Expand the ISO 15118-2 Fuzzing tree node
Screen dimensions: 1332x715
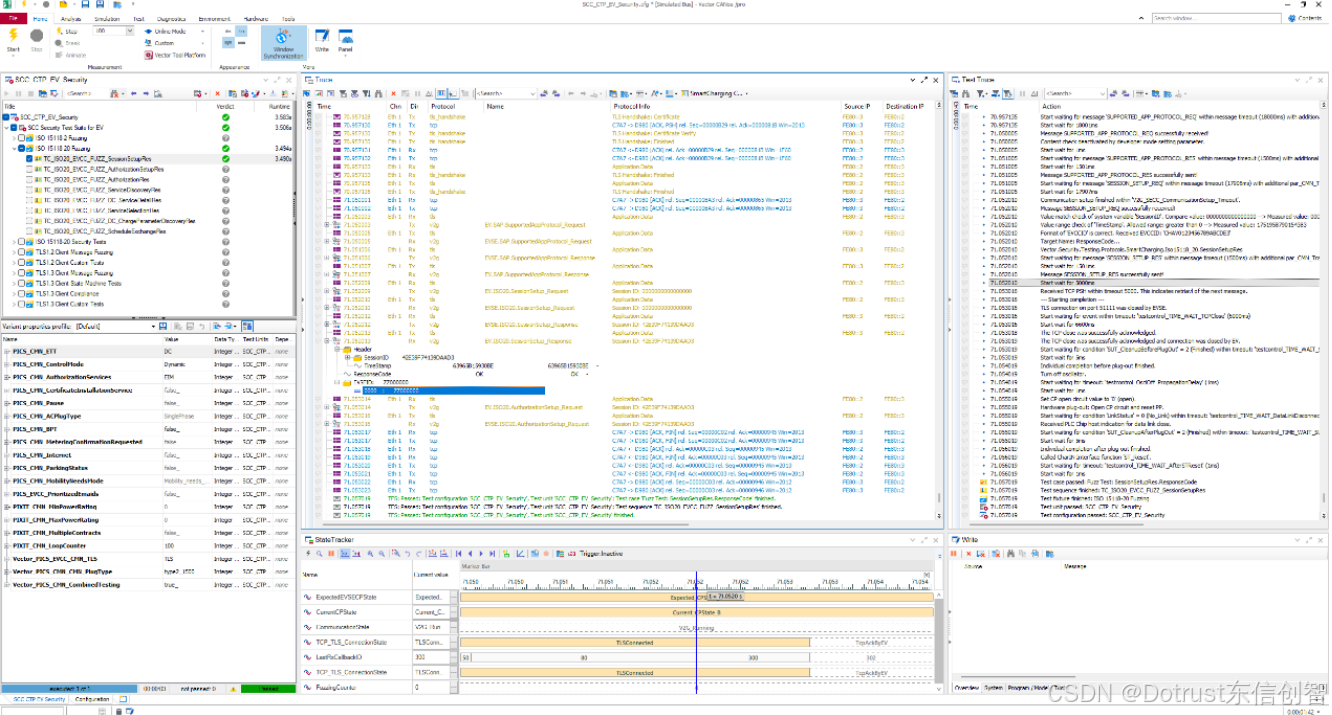(16, 138)
